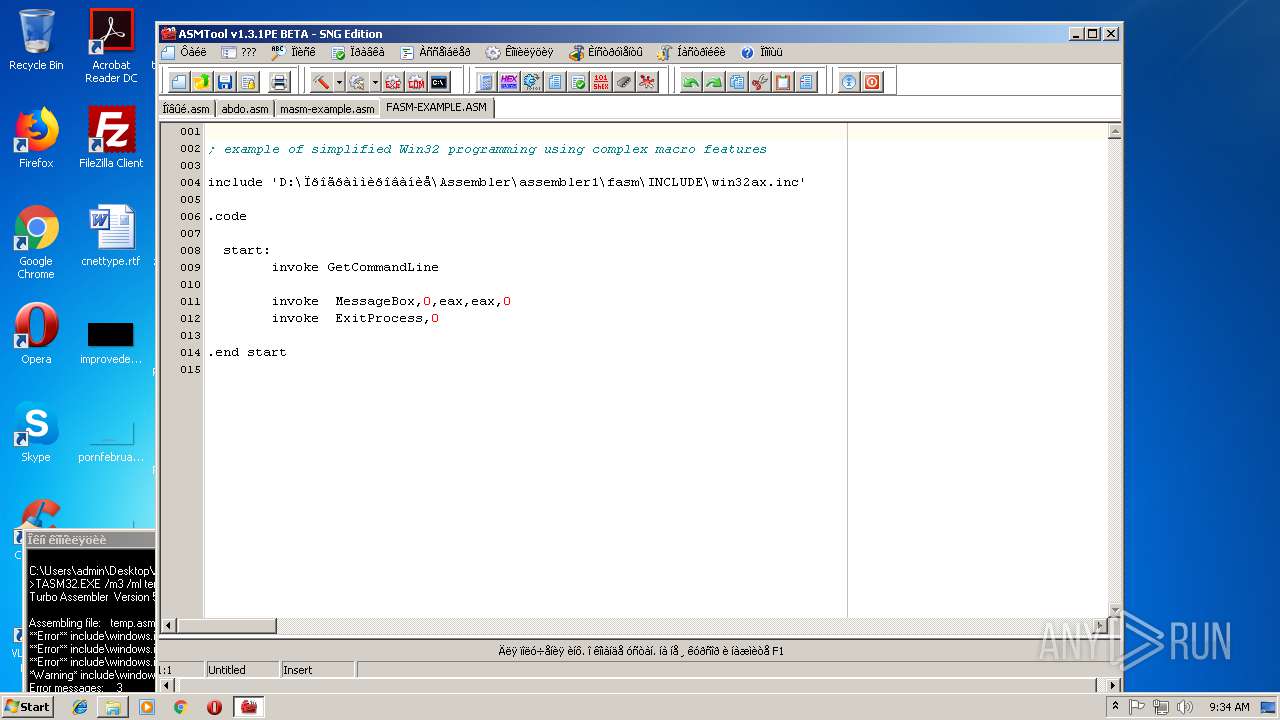Open the HEX editor tool
1280x720 pixels.
pyautogui.click(x=509, y=82)
